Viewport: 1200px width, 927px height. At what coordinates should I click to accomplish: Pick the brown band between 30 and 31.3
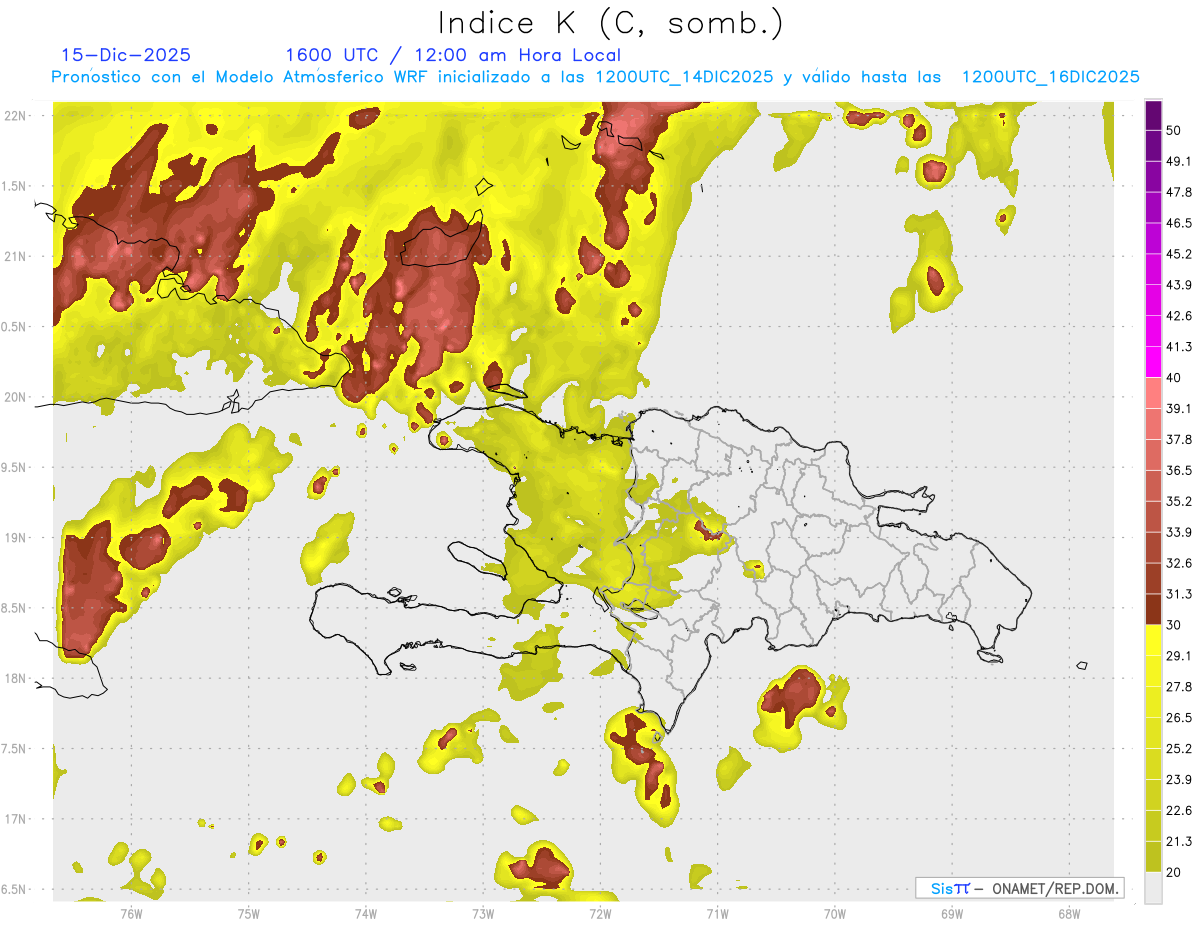1153,609
